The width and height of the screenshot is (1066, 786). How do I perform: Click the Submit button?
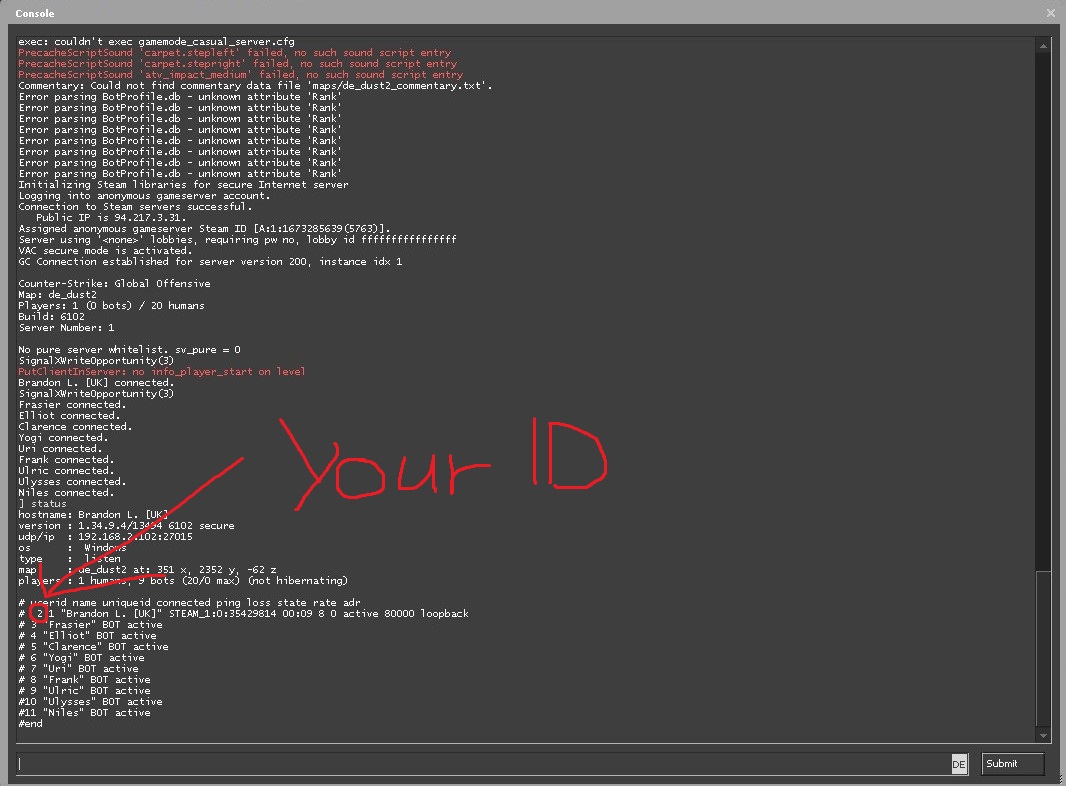click(1012, 764)
